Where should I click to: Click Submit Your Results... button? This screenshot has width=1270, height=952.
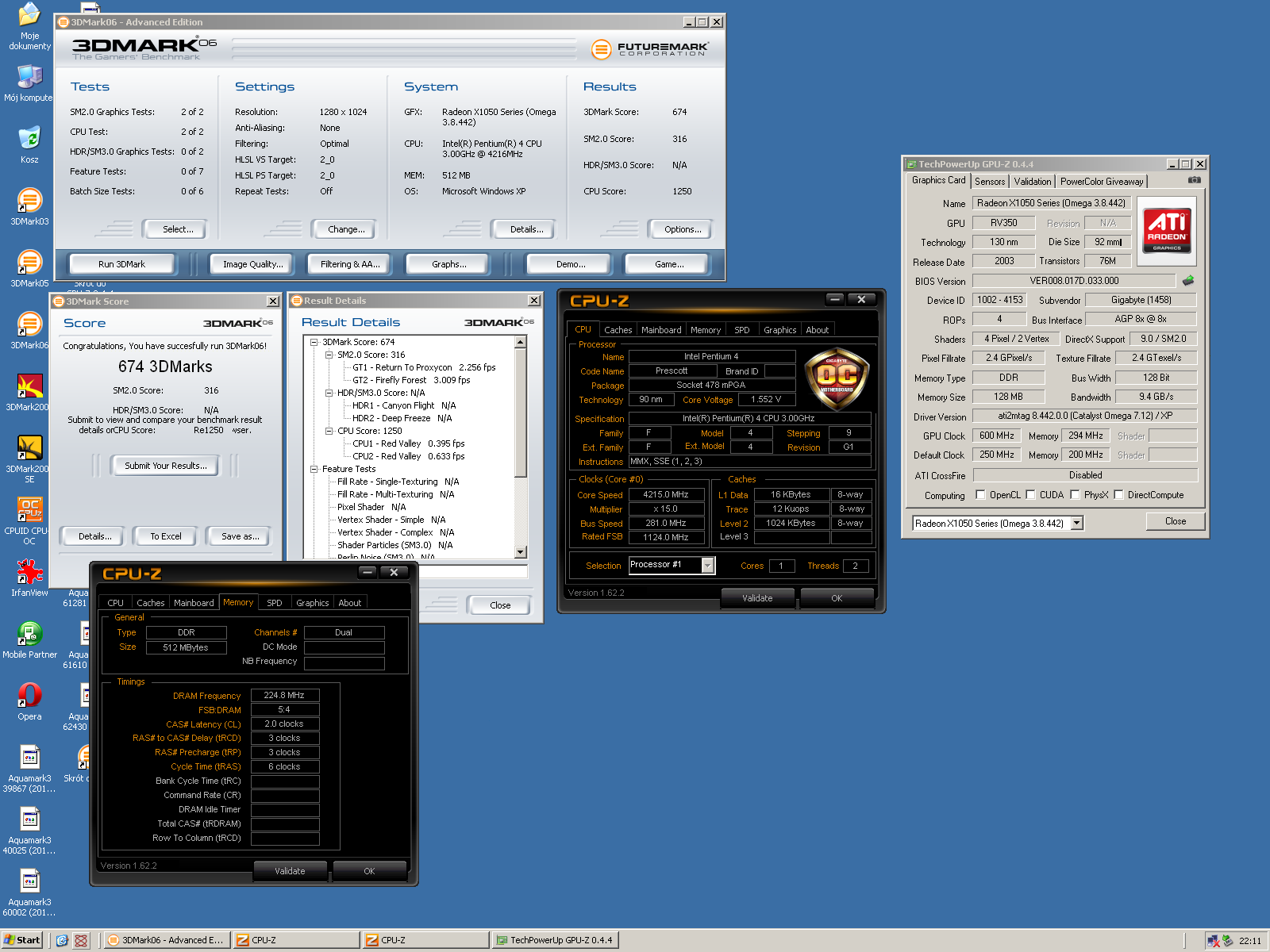coord(166,466)
